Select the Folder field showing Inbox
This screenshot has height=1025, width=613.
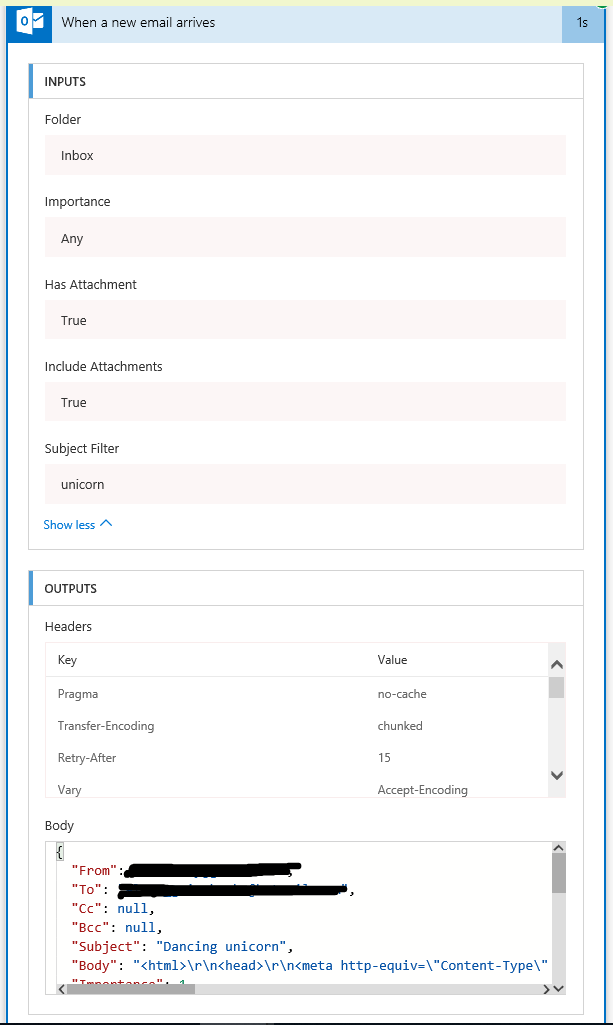click(305, 156)
